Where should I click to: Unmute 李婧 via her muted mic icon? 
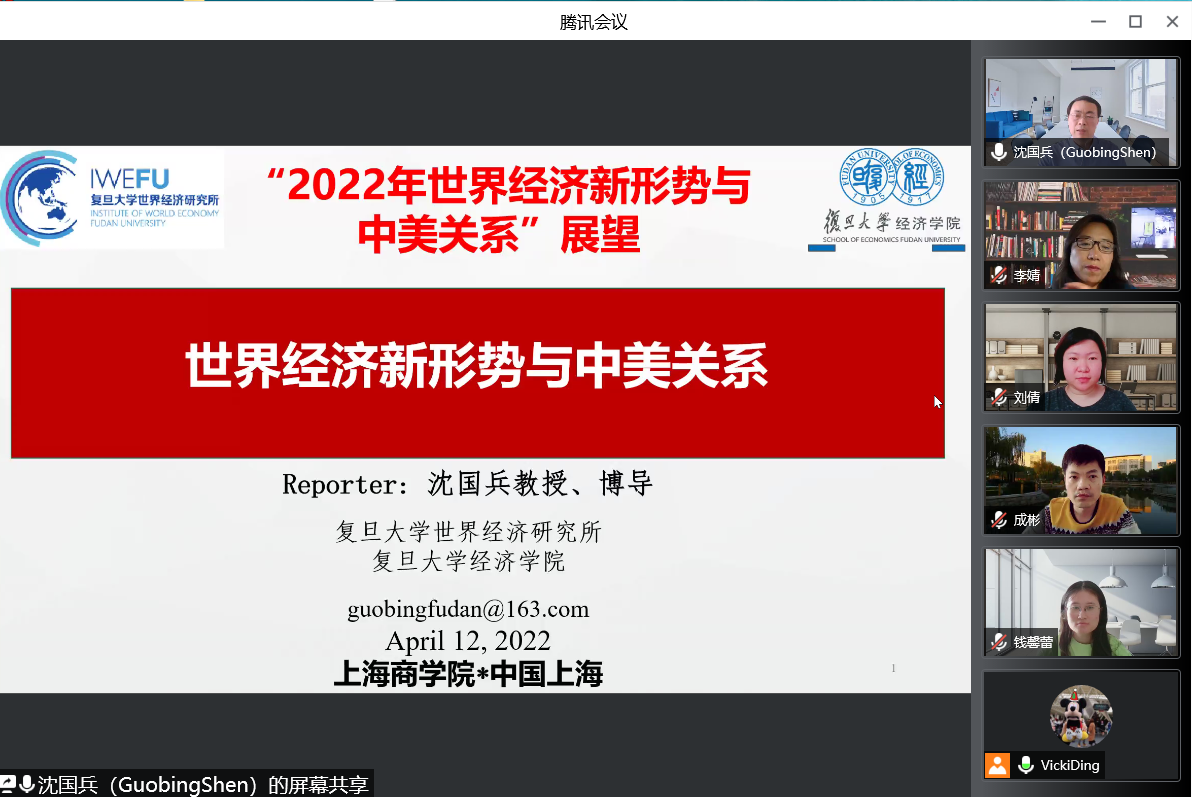coord(997,275)
